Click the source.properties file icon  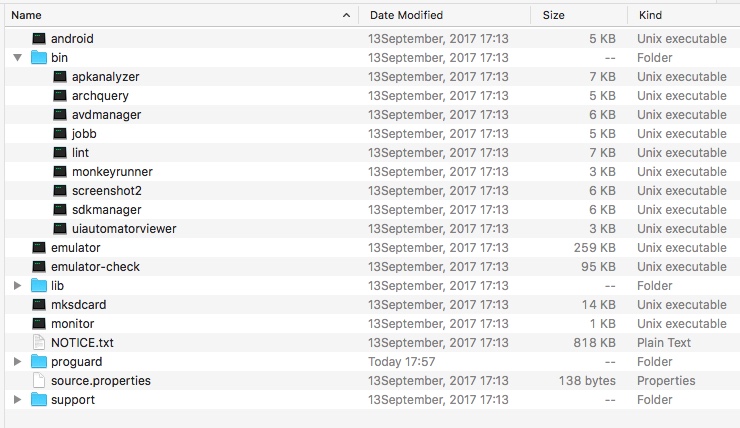[39, 381]
